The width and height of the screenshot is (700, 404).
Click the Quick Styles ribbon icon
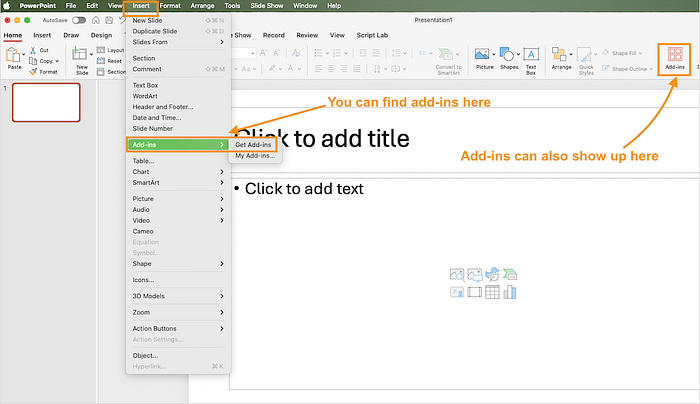tap(584, 55)
